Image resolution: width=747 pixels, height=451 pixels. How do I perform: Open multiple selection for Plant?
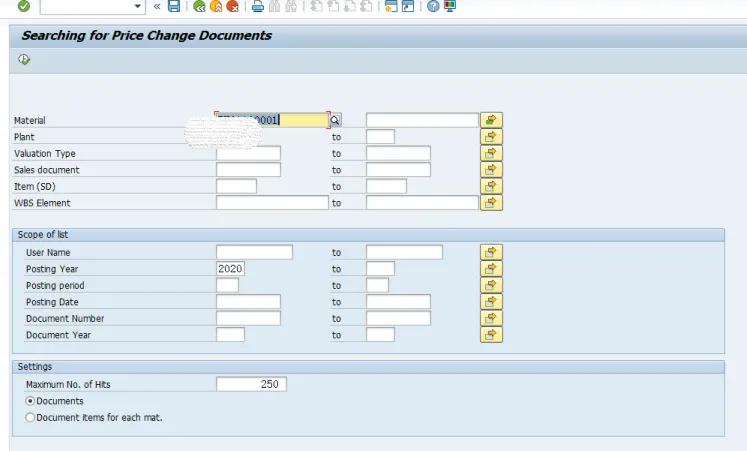tap(491, 137)
